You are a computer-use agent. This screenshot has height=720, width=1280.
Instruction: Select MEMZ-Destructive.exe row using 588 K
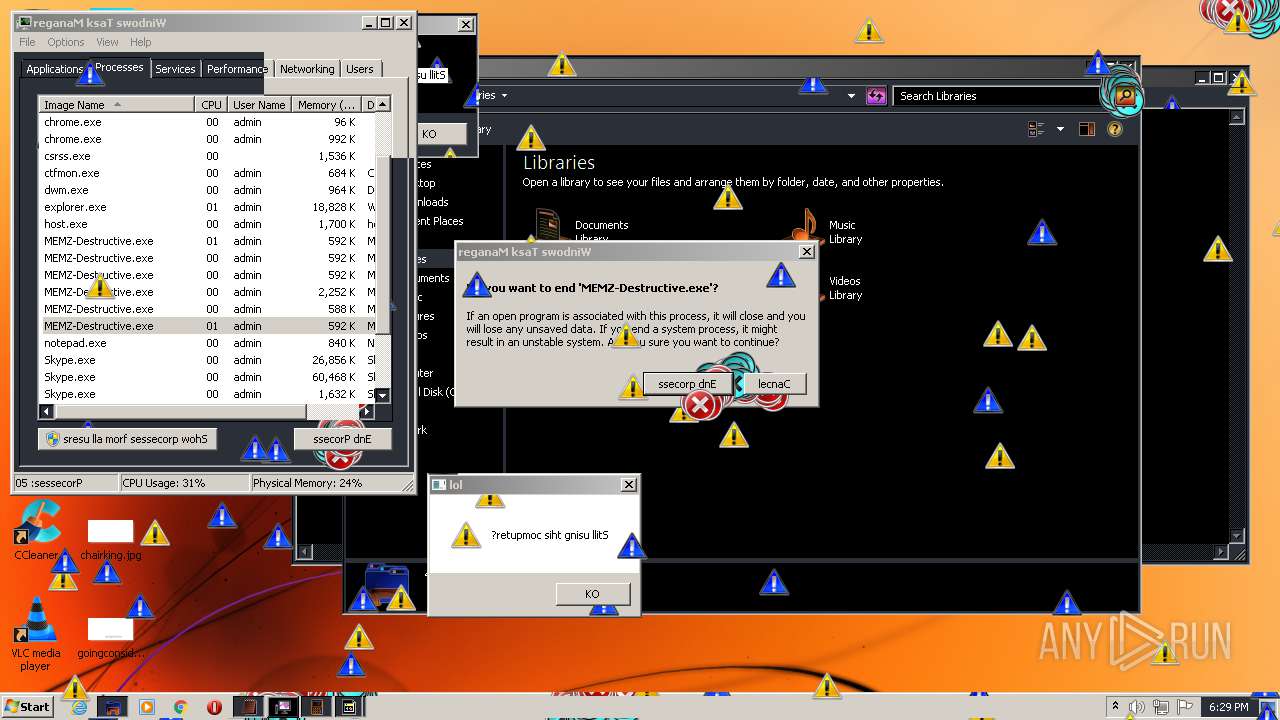(207, 309)
